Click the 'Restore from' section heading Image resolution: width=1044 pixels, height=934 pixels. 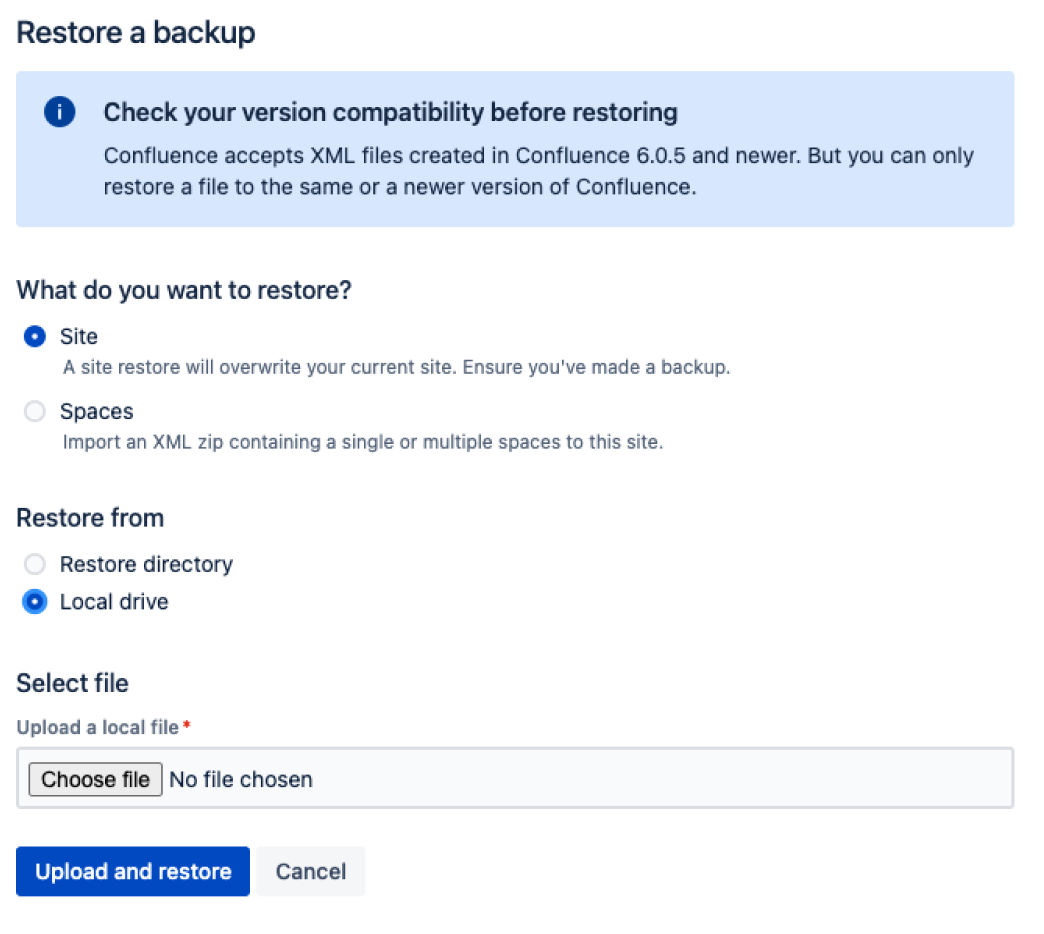(90, 518)
